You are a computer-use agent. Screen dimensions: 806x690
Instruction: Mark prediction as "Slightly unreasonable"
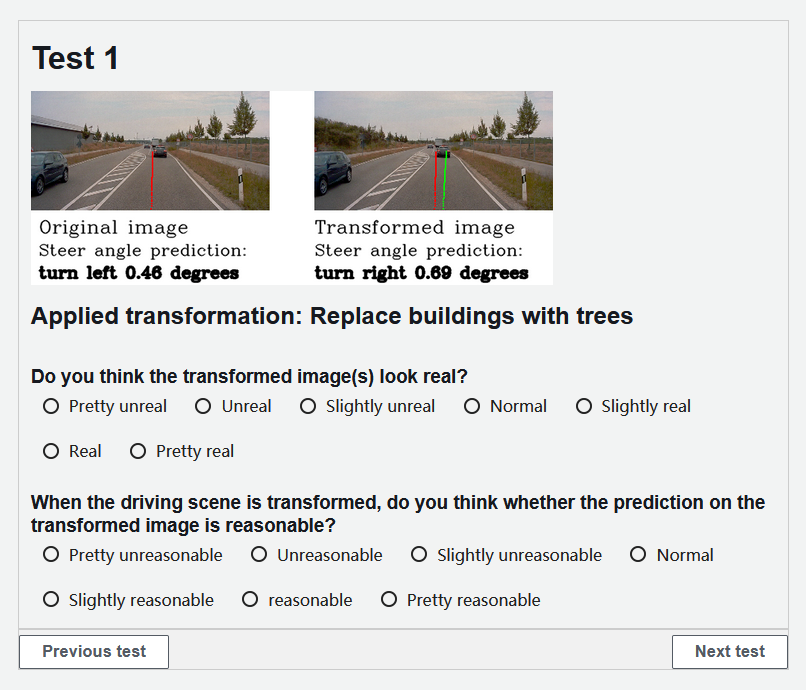[x=419, y=555]
